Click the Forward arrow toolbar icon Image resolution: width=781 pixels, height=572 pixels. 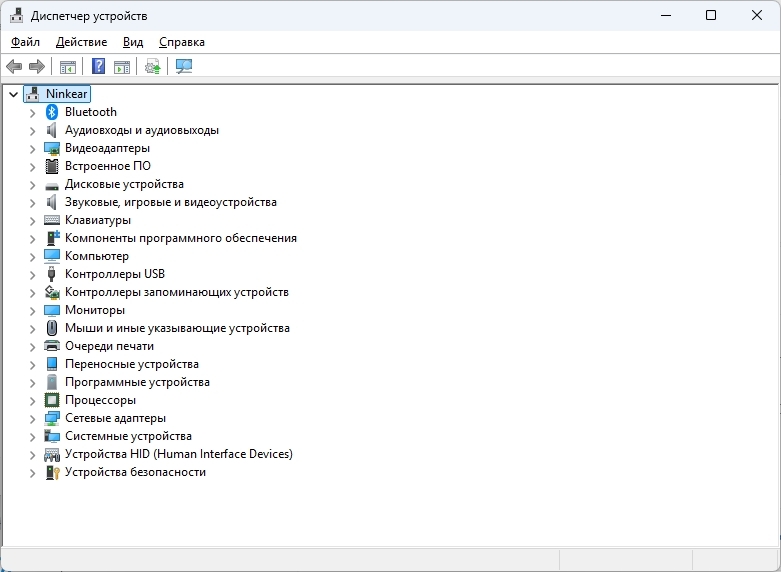click(37, 66)
